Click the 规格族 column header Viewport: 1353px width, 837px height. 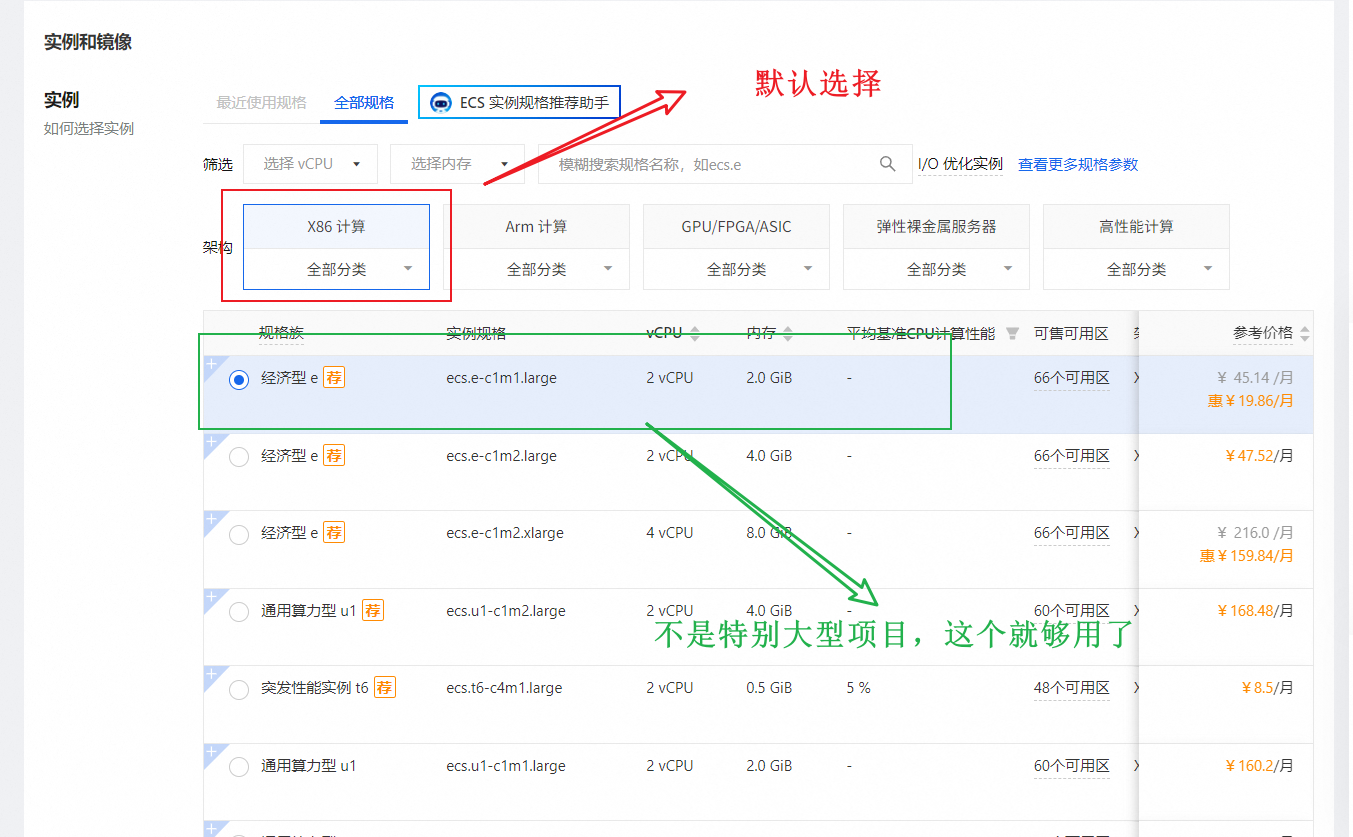click(281, 334)
